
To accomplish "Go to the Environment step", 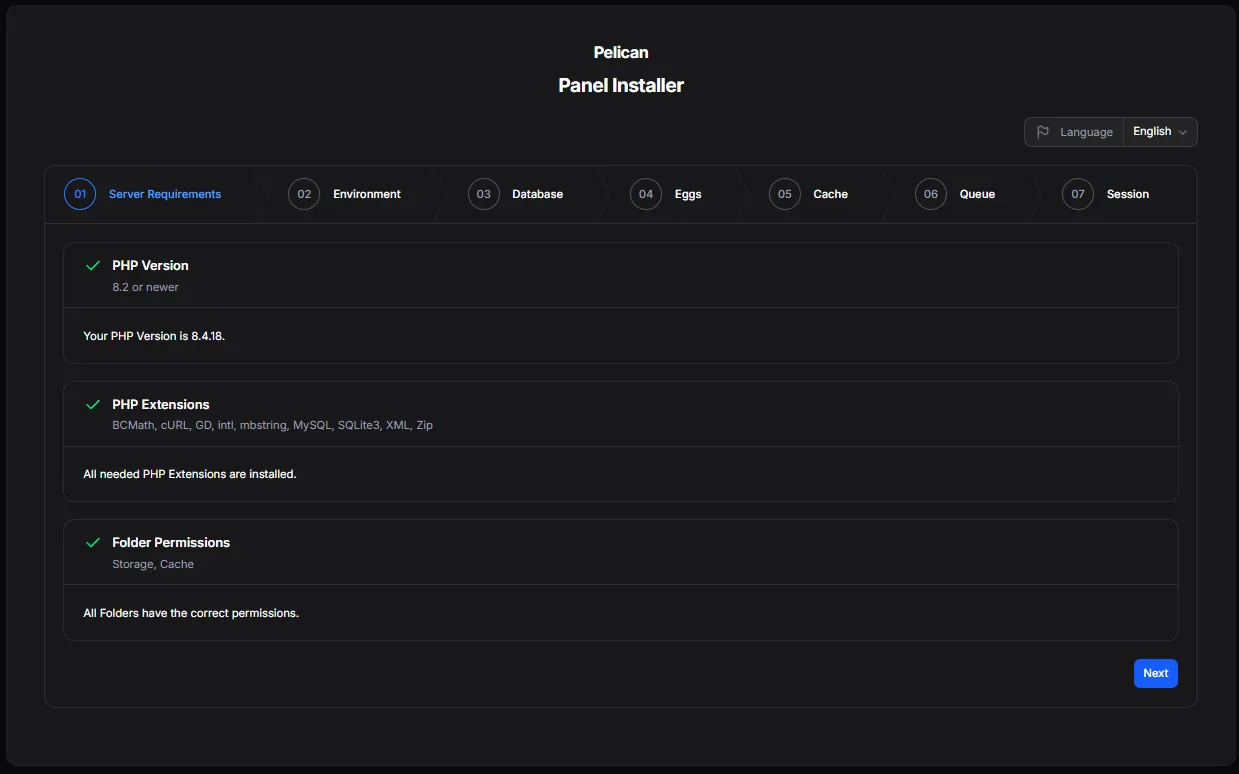I will click(367, 194).
